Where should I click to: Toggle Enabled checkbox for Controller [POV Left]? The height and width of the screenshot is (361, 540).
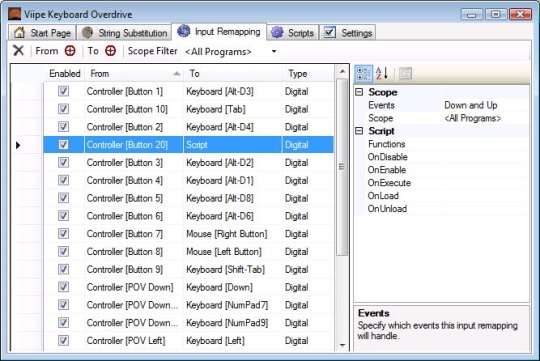pos(63,340)
